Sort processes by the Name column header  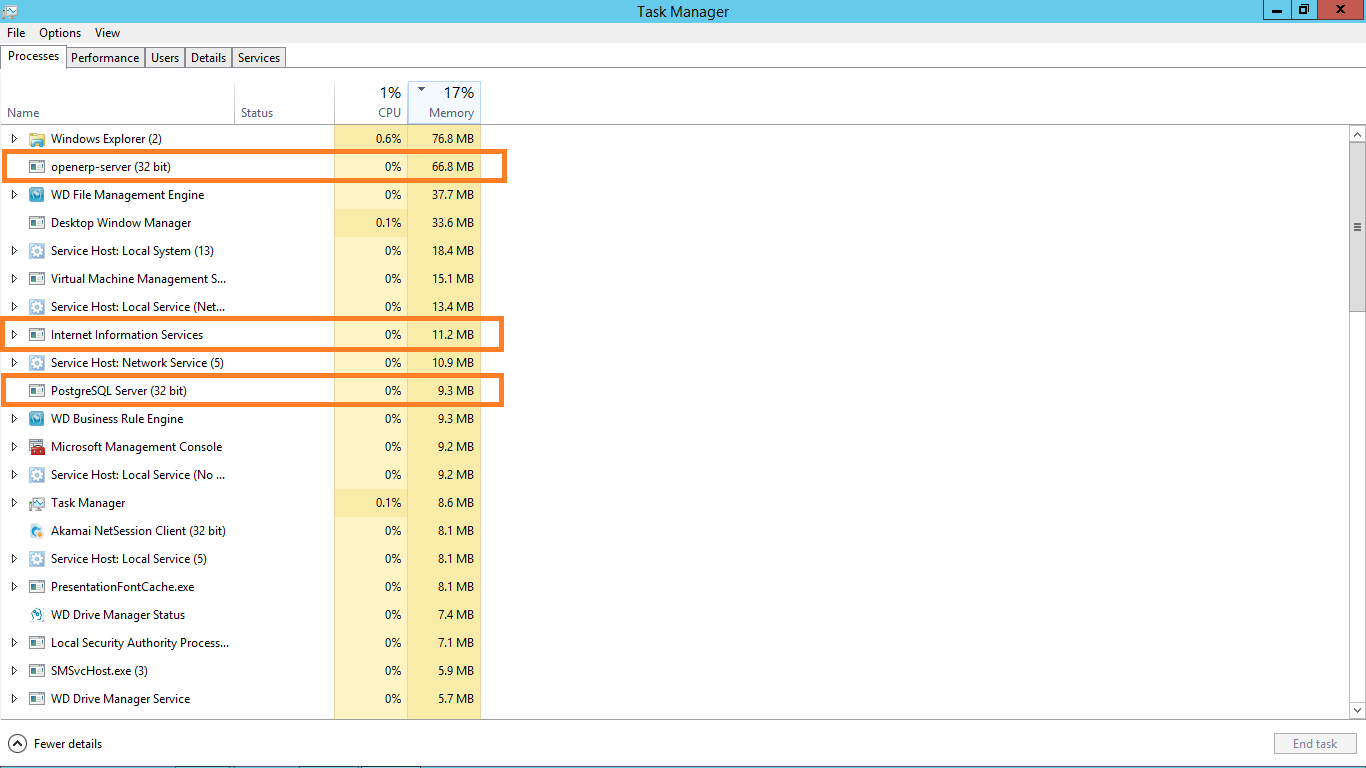click(x=118, y=103)
